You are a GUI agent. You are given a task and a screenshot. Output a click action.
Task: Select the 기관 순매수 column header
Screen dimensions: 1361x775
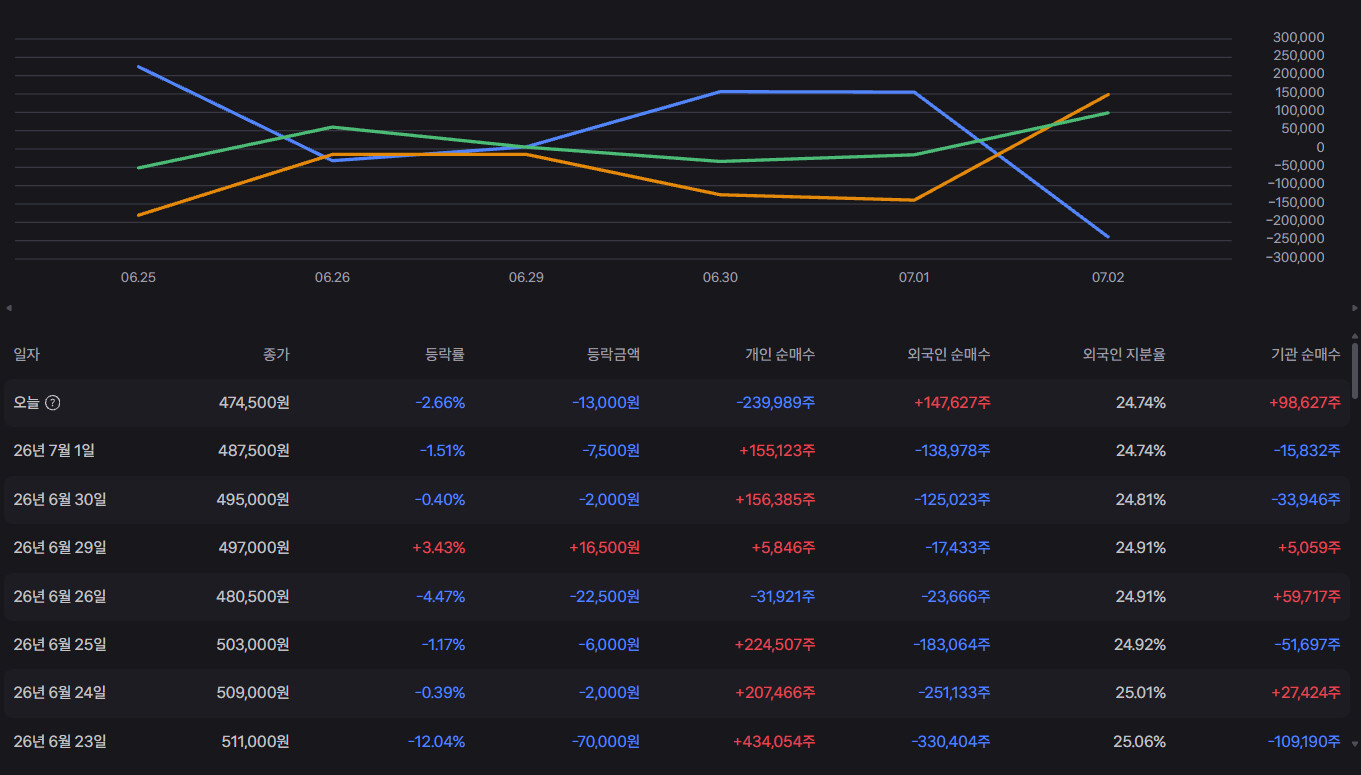(x=1305, y=354)
